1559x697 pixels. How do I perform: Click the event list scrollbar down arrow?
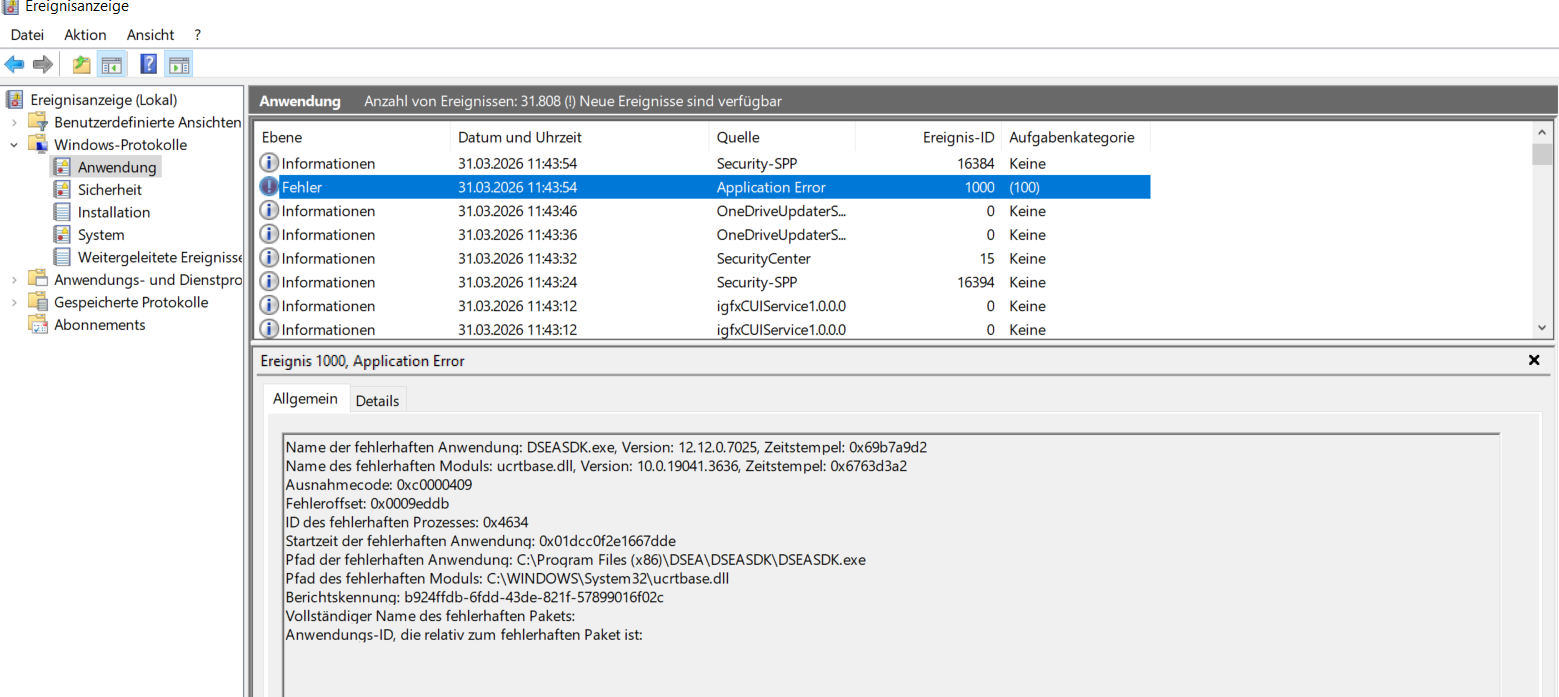[1542, 328]
